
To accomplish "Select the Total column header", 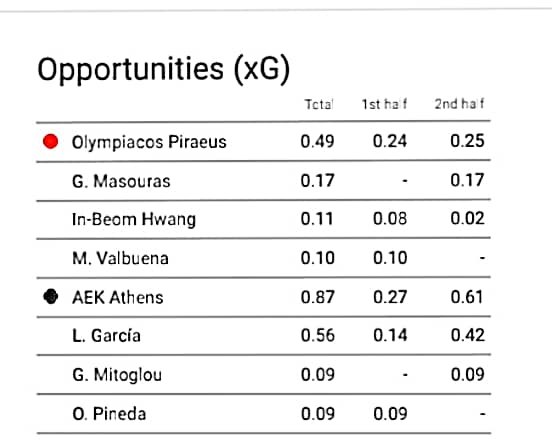I will [x=319, y=104].
